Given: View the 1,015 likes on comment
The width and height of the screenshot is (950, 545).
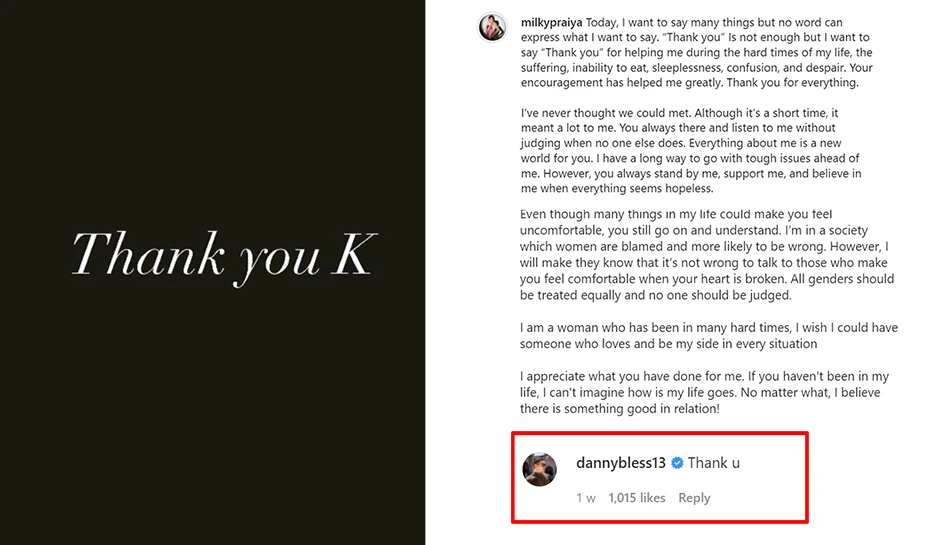Looking at the screenshot, I should tap(636, 498).
